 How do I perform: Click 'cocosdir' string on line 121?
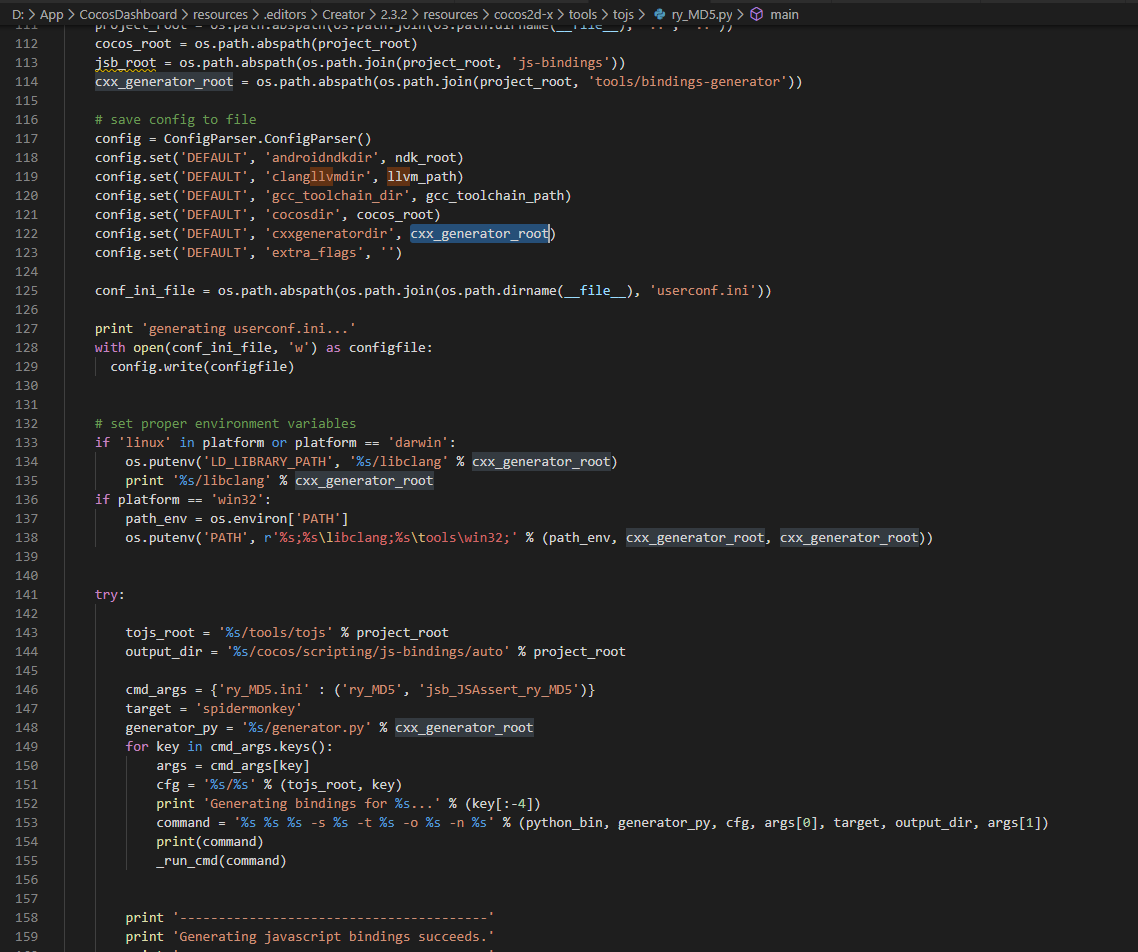click(302, 215)
